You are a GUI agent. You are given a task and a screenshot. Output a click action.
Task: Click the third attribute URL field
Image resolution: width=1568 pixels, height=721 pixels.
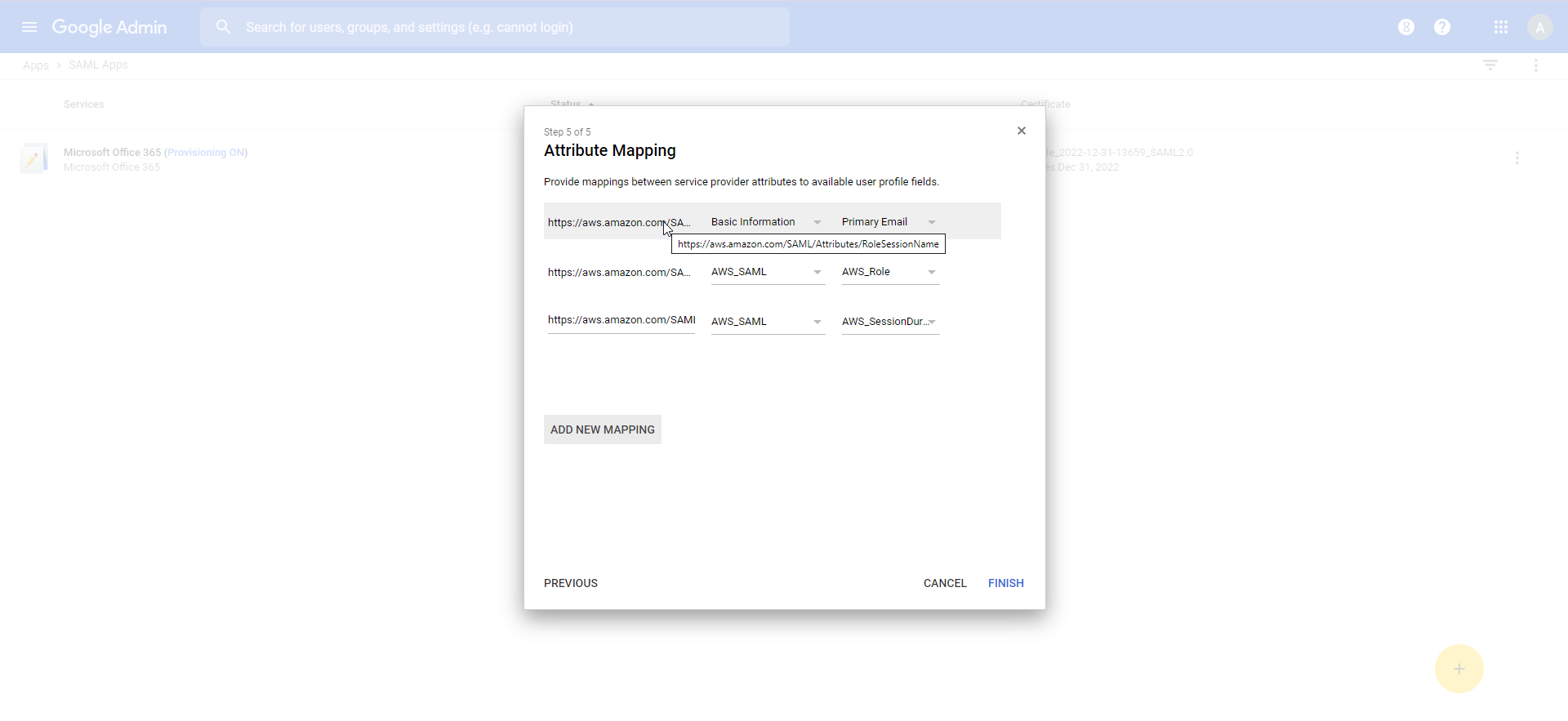point(621,321)
